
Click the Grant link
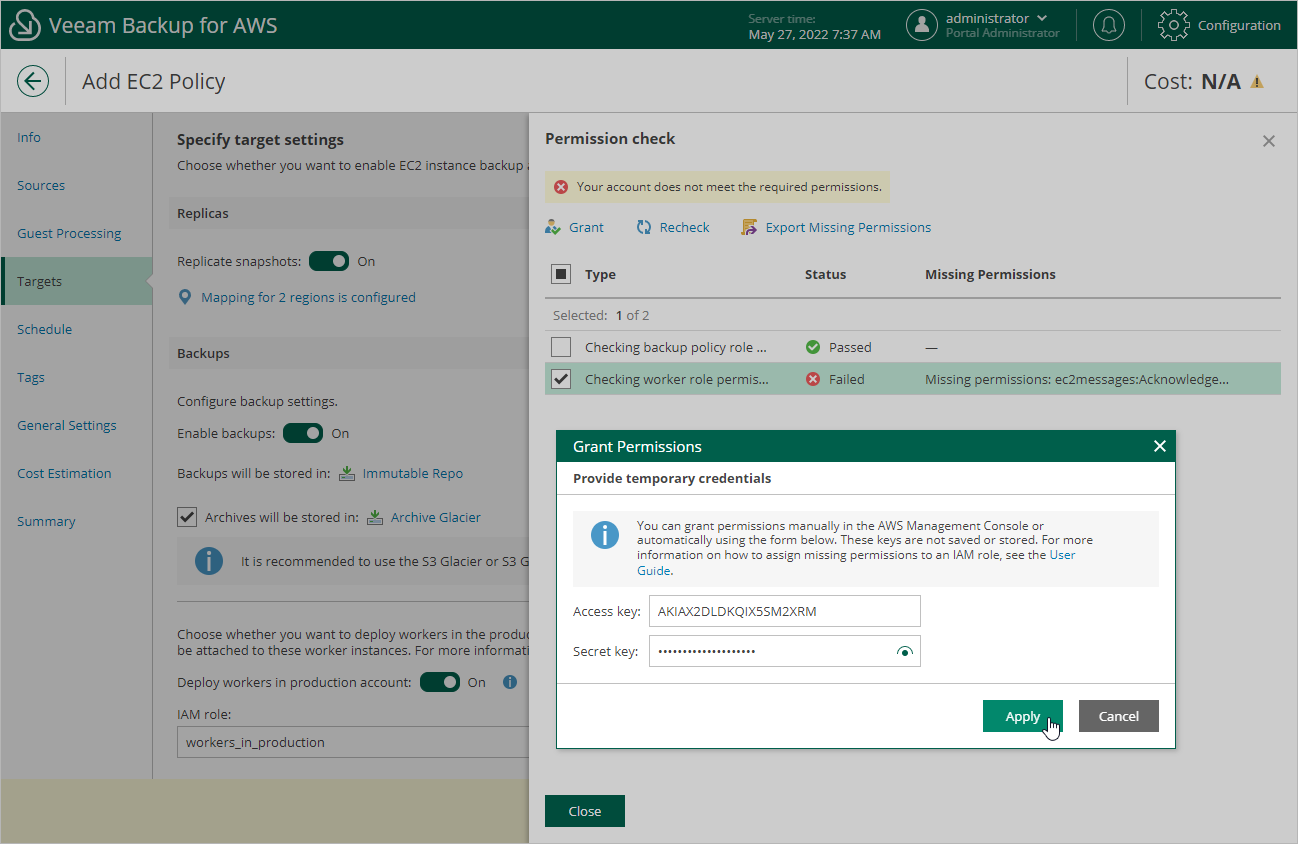coord(586,227)
